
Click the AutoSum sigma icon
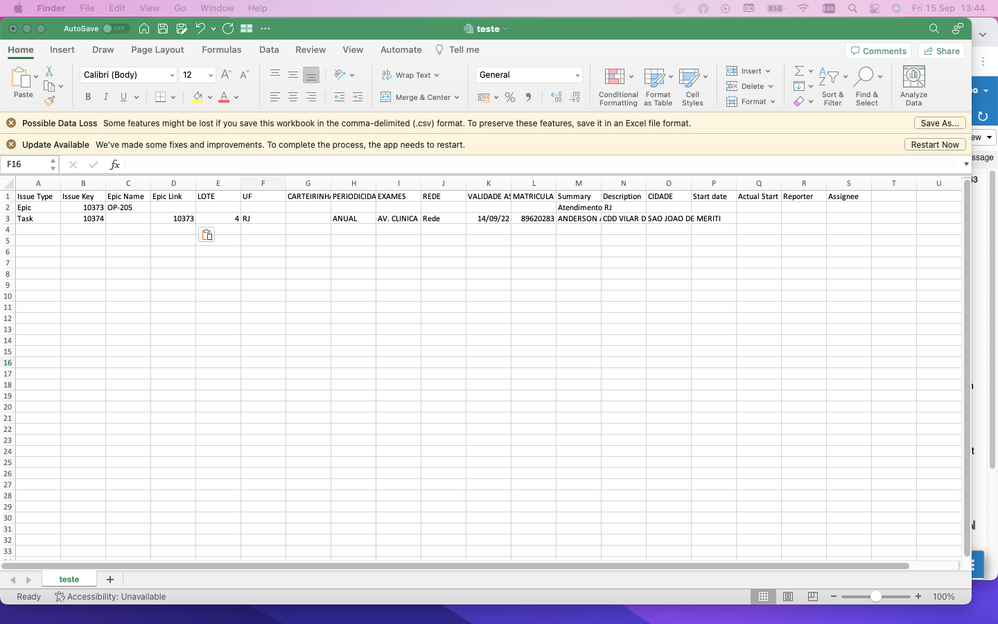(x=799, y=71)
